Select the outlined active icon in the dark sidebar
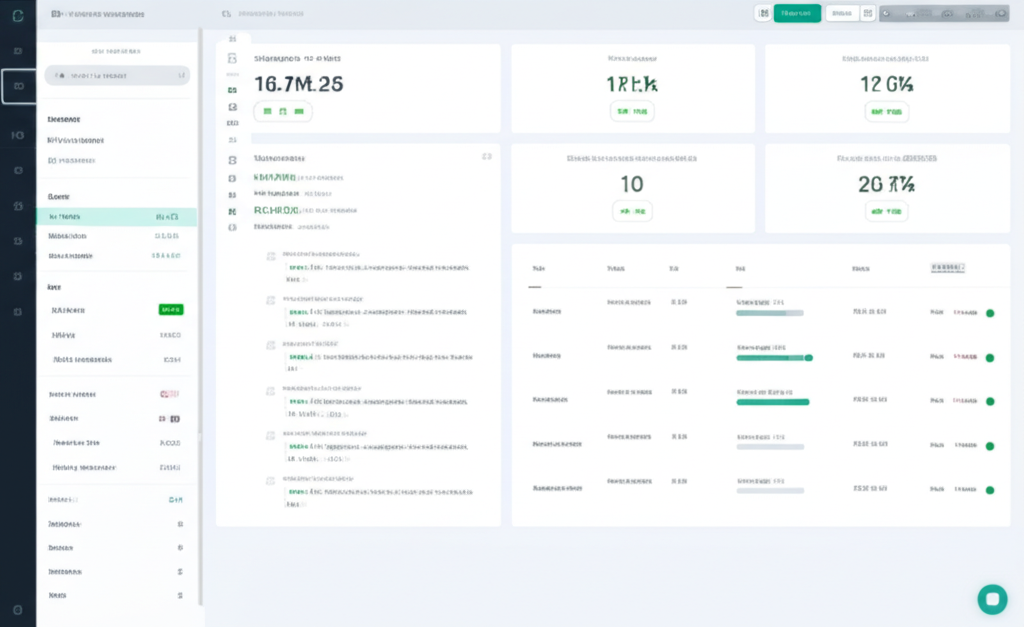This screenshot has height=627, width=1024. (x=18, y=87)
